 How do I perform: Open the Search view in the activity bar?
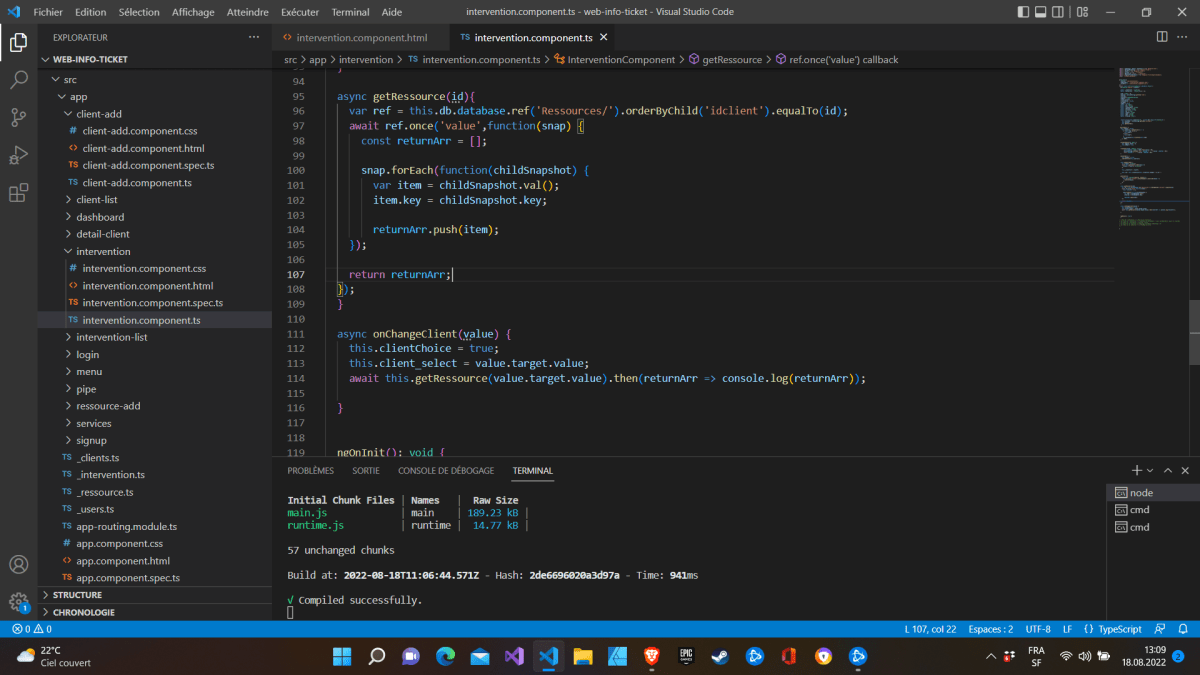[x=18, y=80]
